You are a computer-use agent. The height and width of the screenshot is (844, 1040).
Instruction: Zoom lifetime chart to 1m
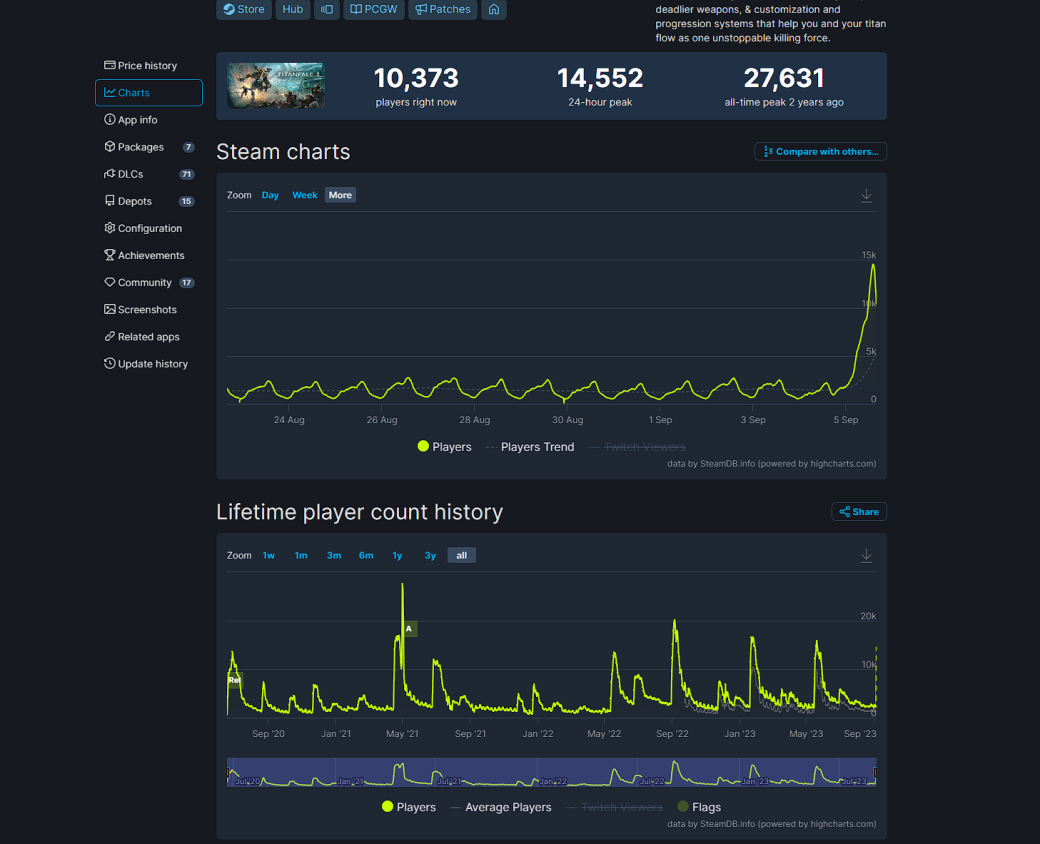coord(301,555)
